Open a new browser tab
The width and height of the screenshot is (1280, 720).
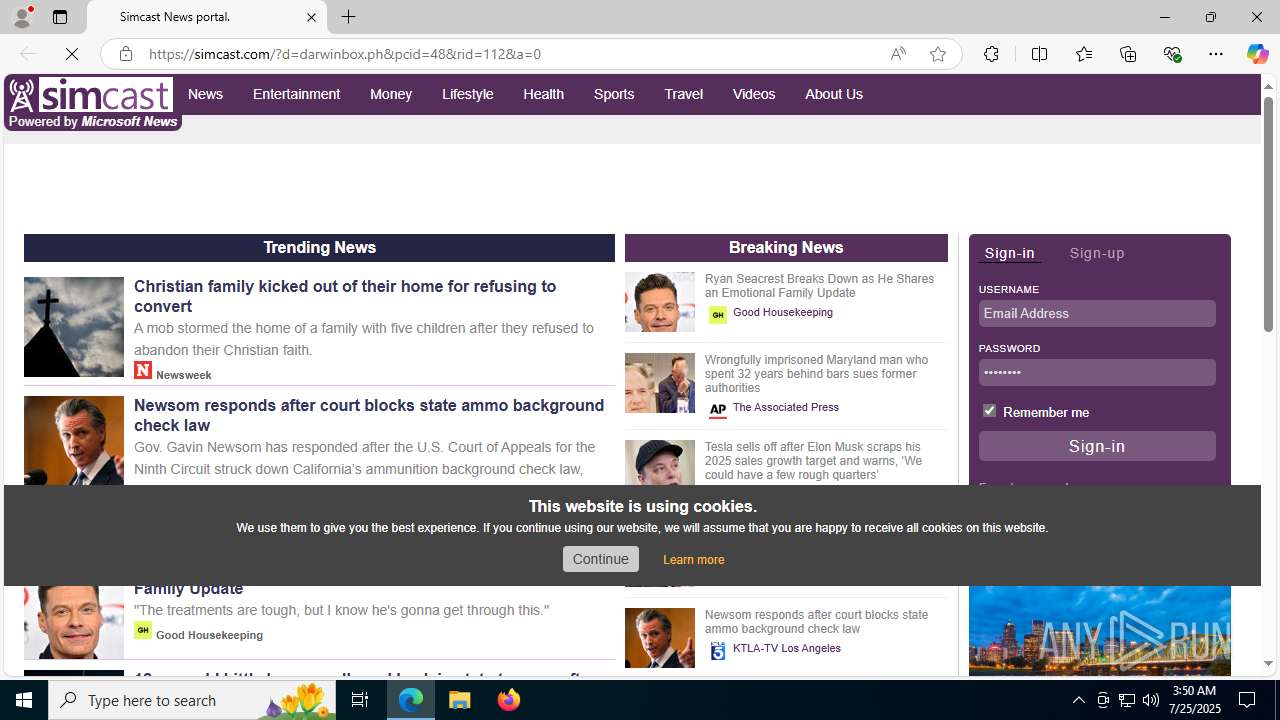pos(348,17)
